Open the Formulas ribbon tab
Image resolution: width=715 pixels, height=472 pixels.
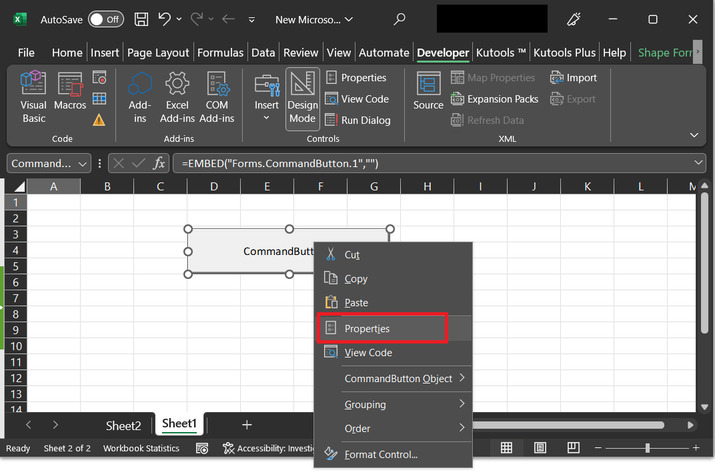(x=220, y=52)
